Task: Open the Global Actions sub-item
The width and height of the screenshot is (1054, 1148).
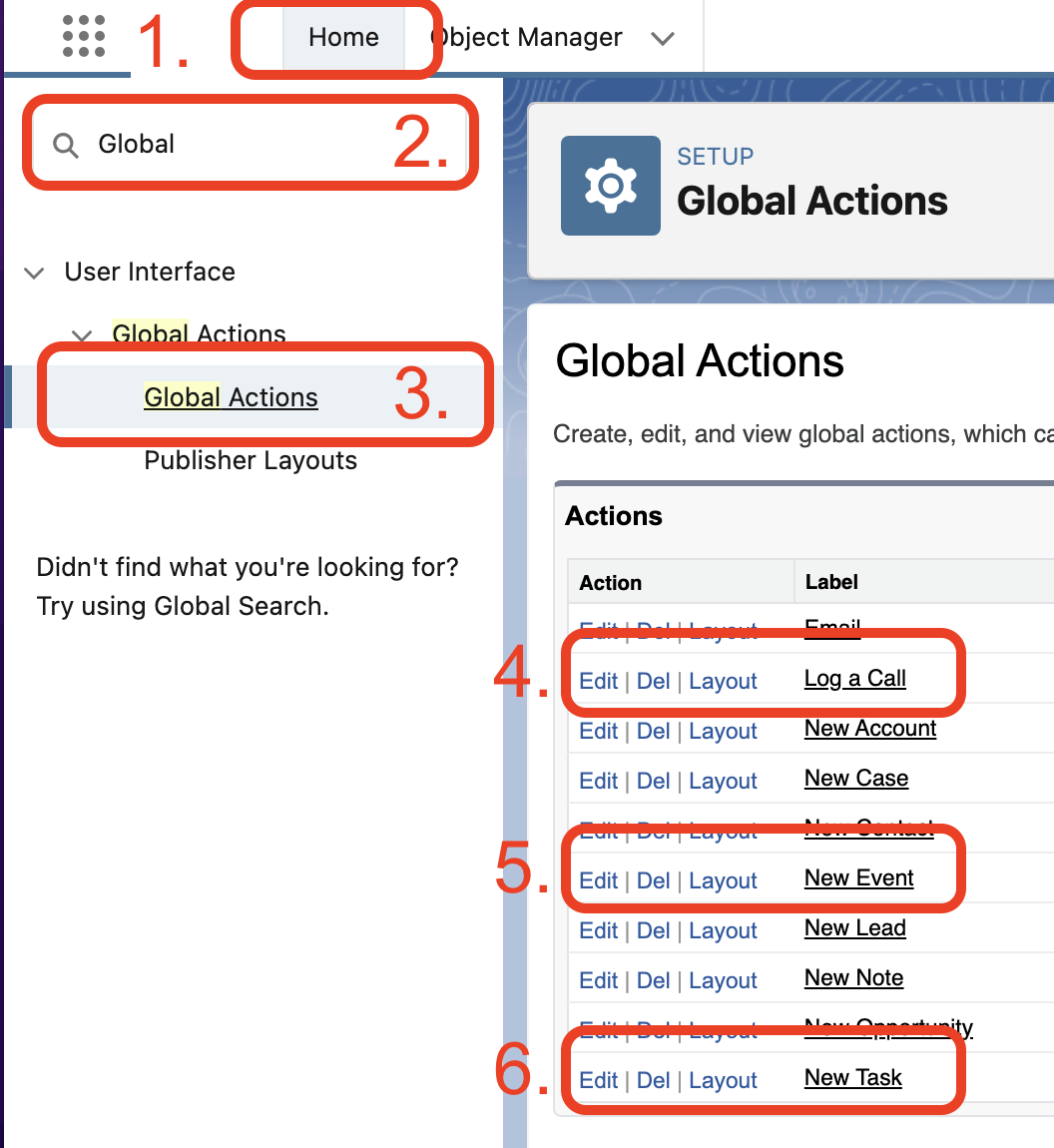Action: pos(231,397)
